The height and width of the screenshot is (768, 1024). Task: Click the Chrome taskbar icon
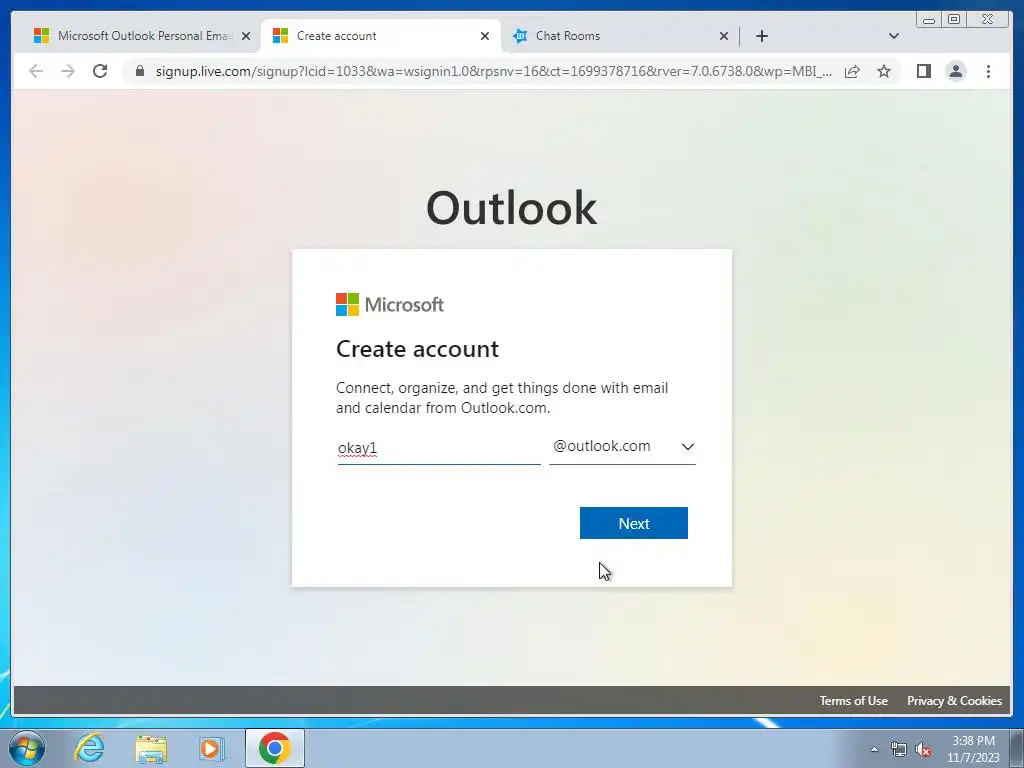click(x=275, y=748)
